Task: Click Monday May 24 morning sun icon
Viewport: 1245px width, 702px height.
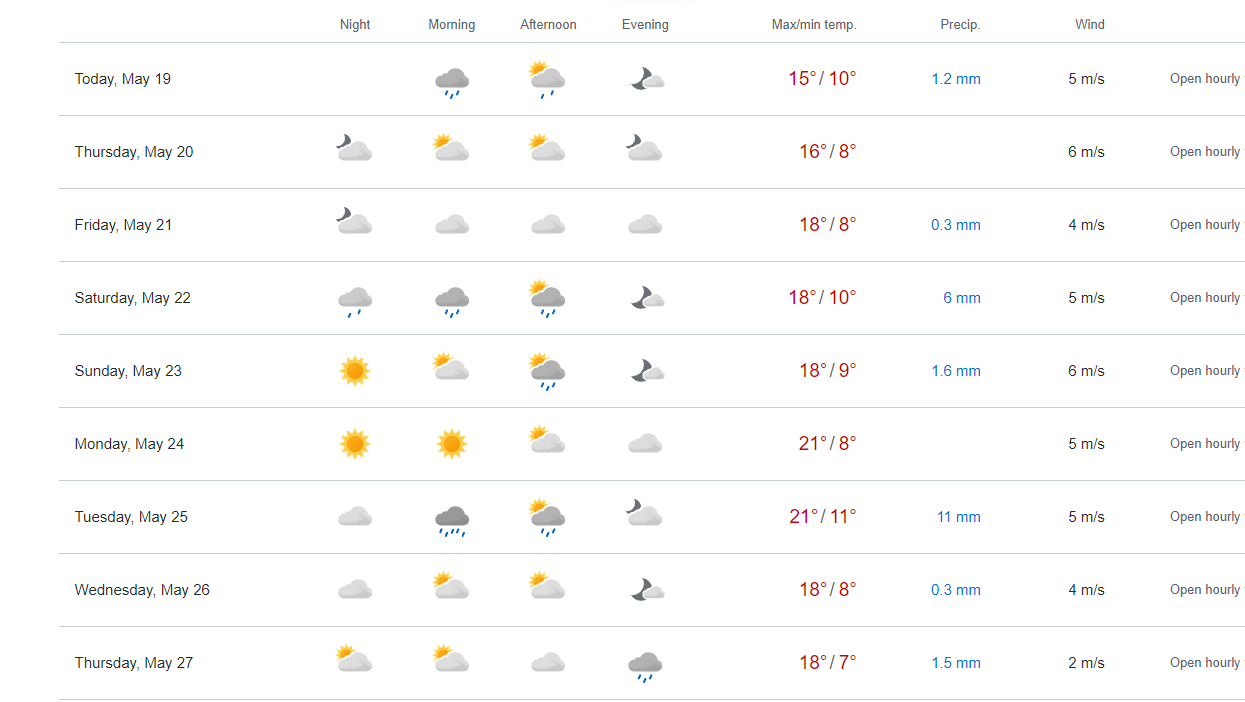Action: tap(452, 443)
